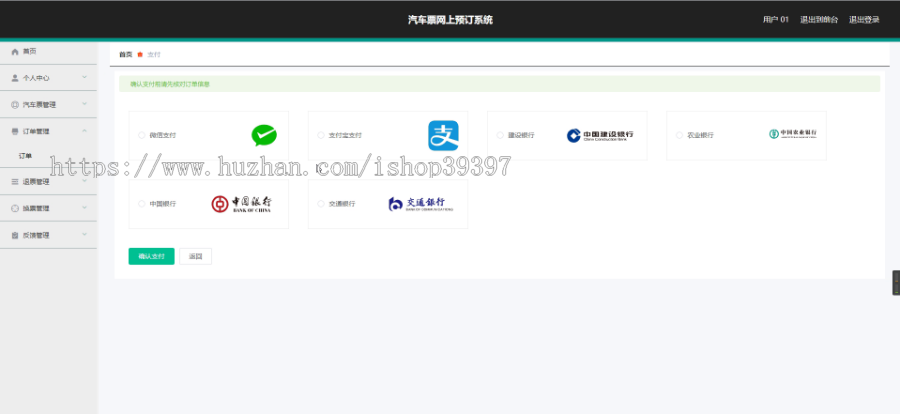The height and width of the screenshot is (414, 900).
Task: Click the icon next to 反馈管理
Action: coord(15,235)
